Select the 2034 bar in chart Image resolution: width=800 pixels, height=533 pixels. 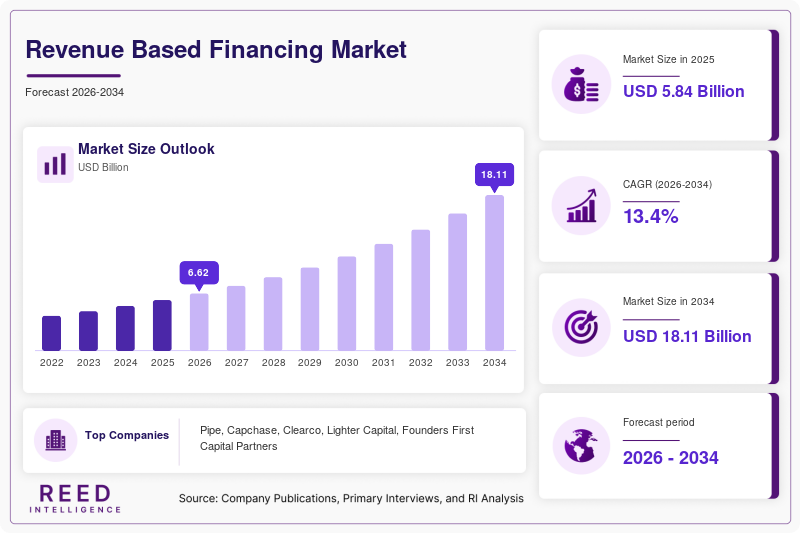click(x=494, y=273)
